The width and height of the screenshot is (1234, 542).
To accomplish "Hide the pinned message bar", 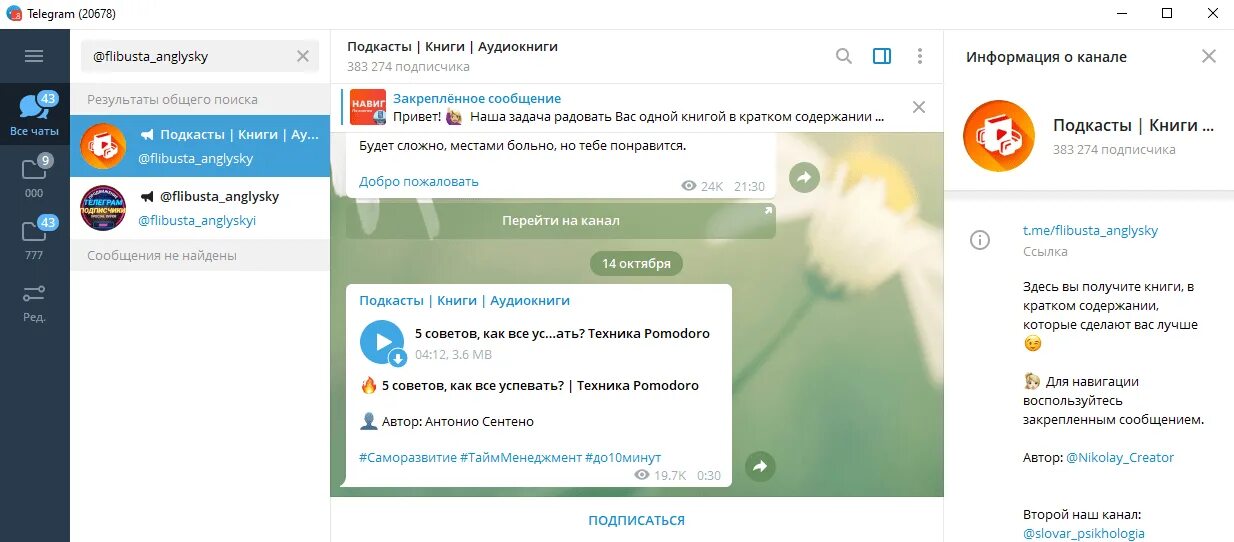I will pyautogui.click(x=919, y=107).
